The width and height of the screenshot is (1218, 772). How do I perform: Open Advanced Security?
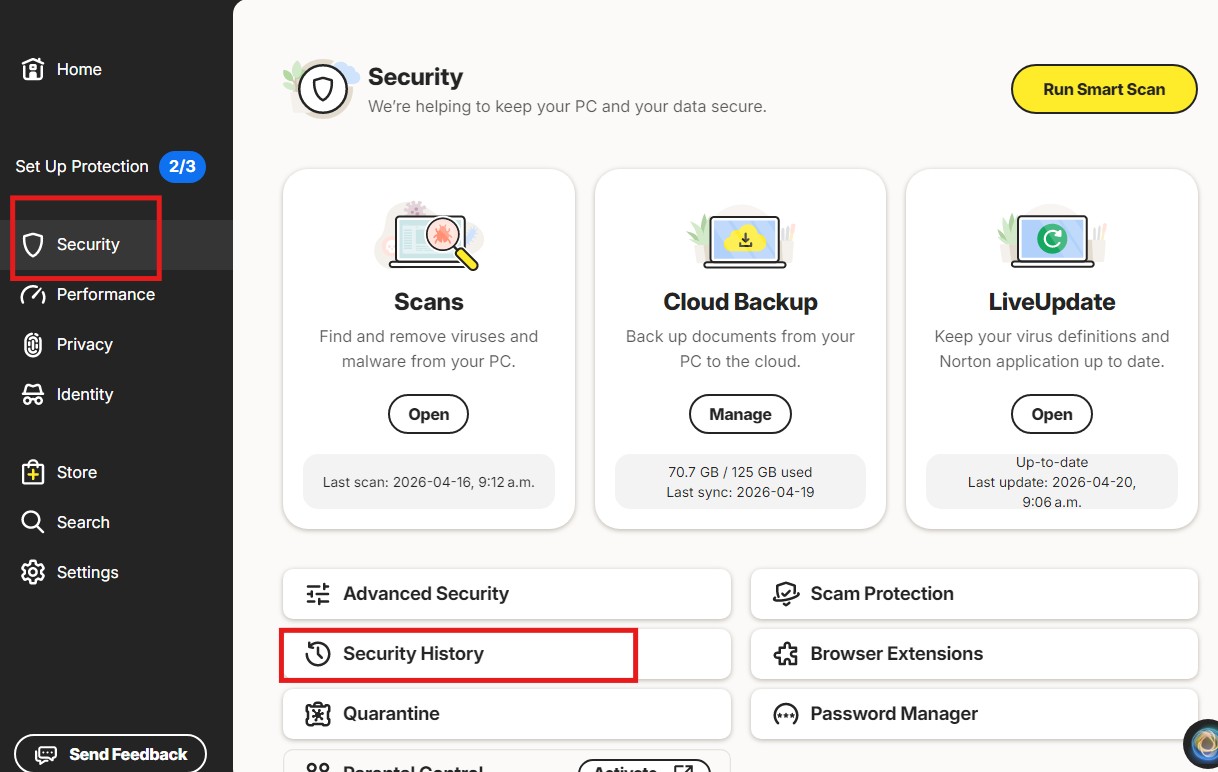(507, 594)
